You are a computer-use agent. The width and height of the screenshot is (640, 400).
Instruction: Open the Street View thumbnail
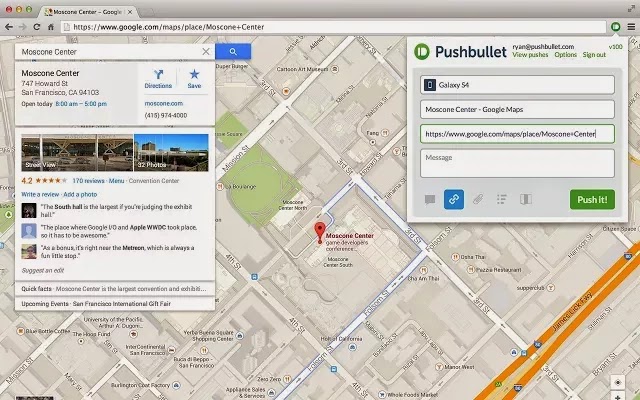point(77,153)
